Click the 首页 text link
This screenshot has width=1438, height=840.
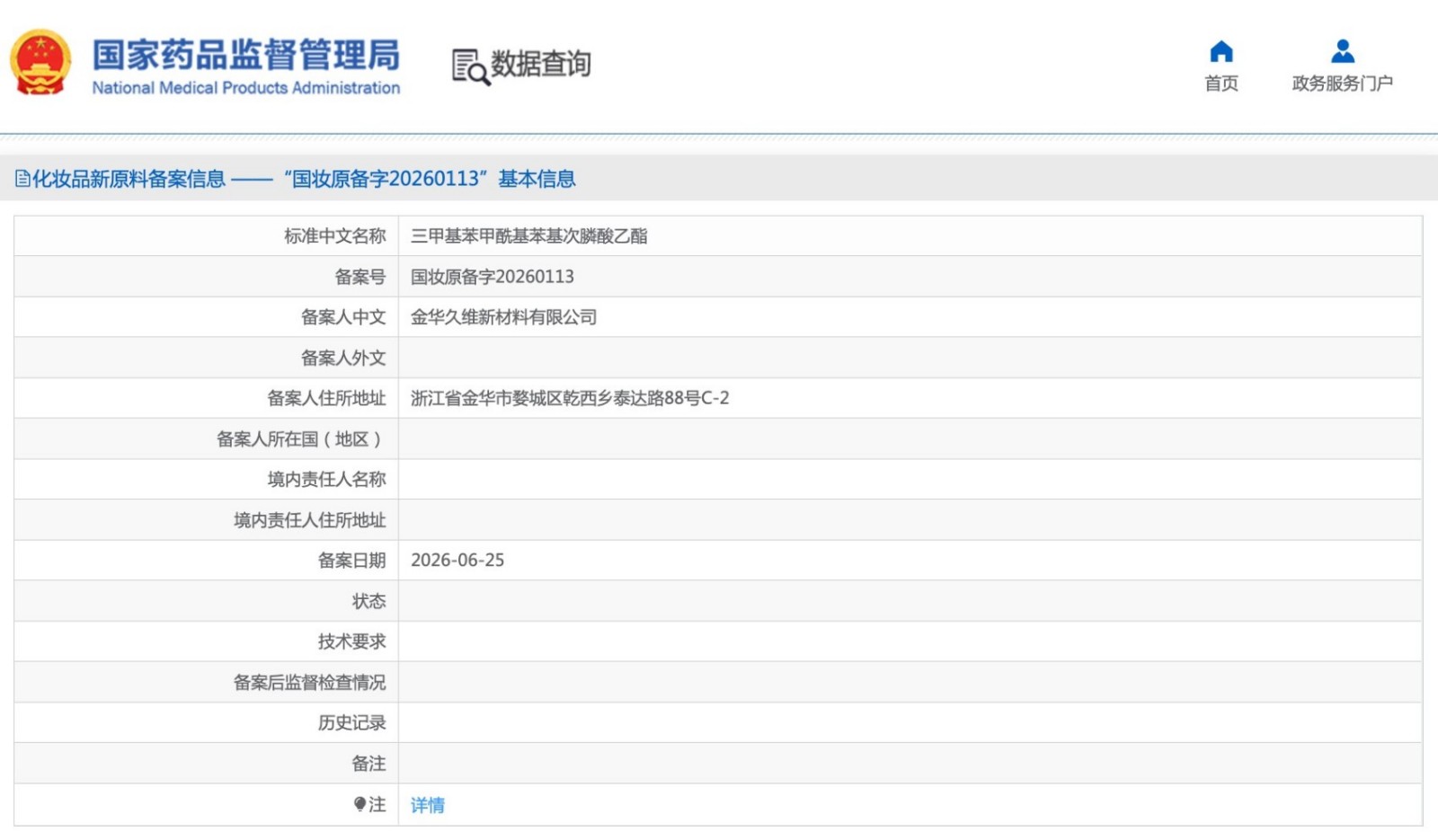click(1221, 84)
